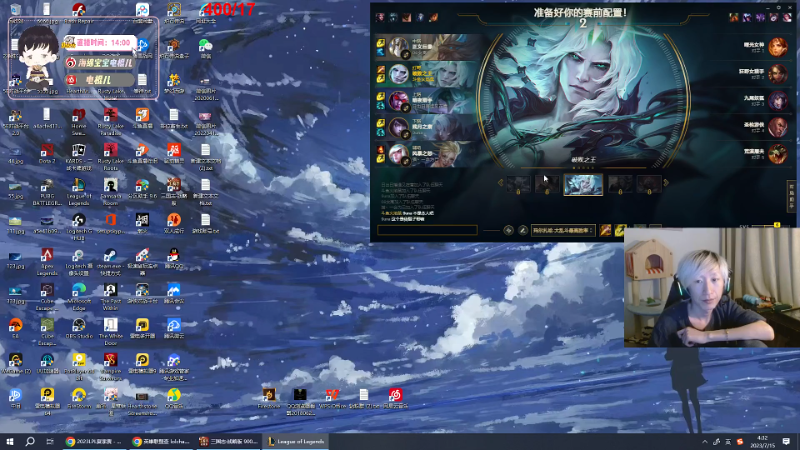Select the first locked skin thumbnail
Image resolution: width=800 pixels, height=450 pixels.
pyautogui.click(x=518, y=184)
